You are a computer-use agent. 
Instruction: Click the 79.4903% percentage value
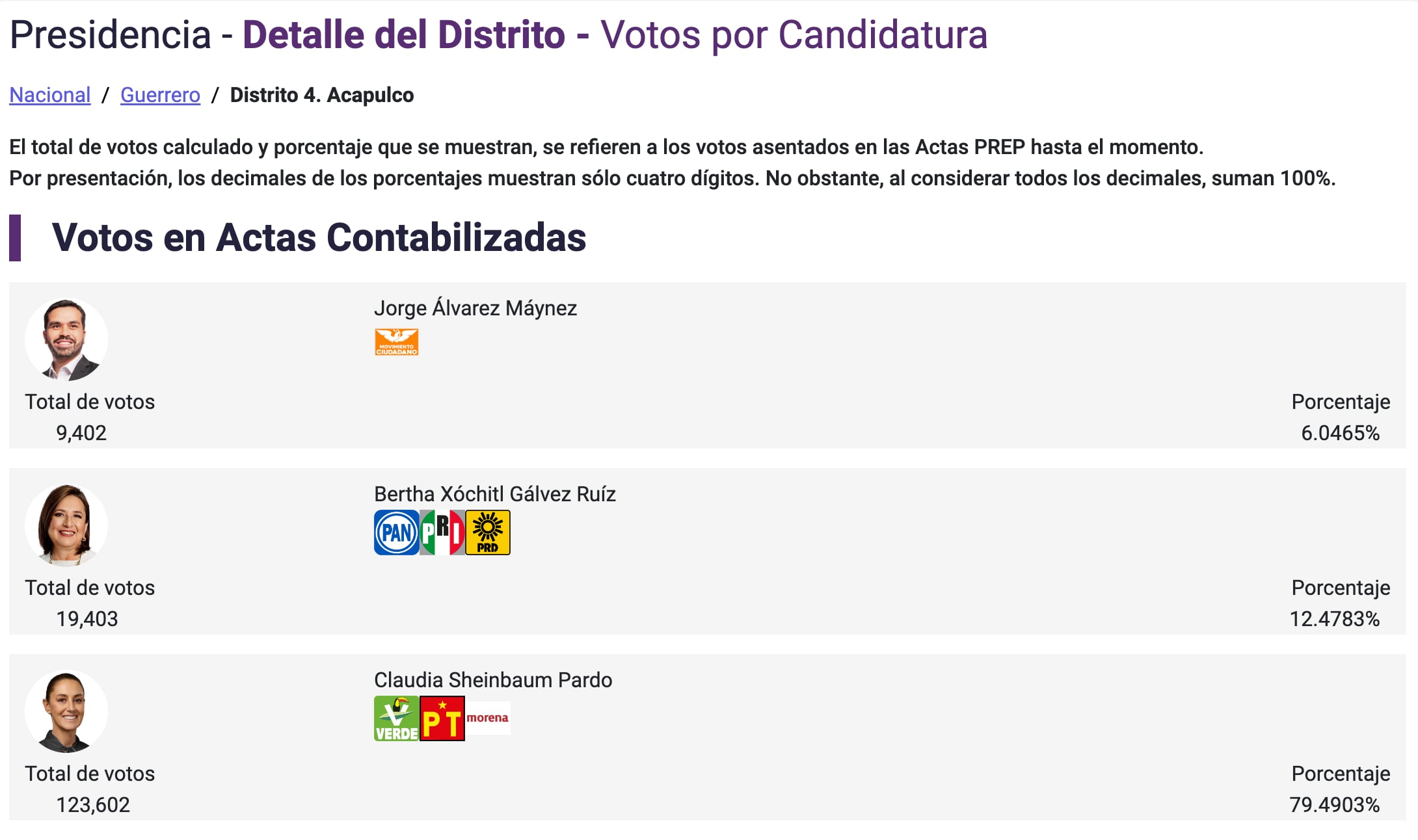coord(1334,805)
